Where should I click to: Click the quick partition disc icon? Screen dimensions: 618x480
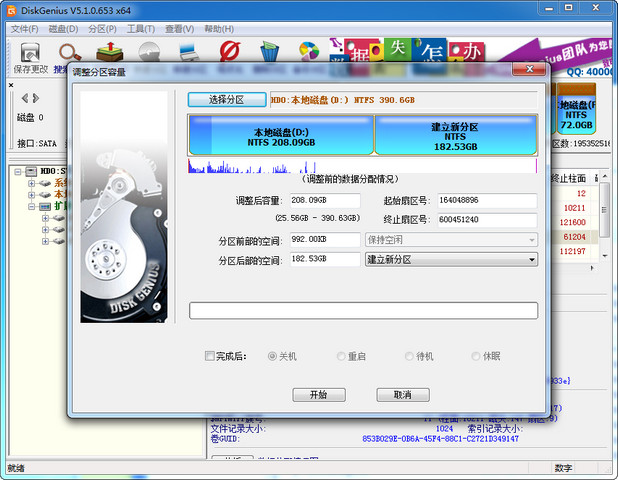click(149, 52)
